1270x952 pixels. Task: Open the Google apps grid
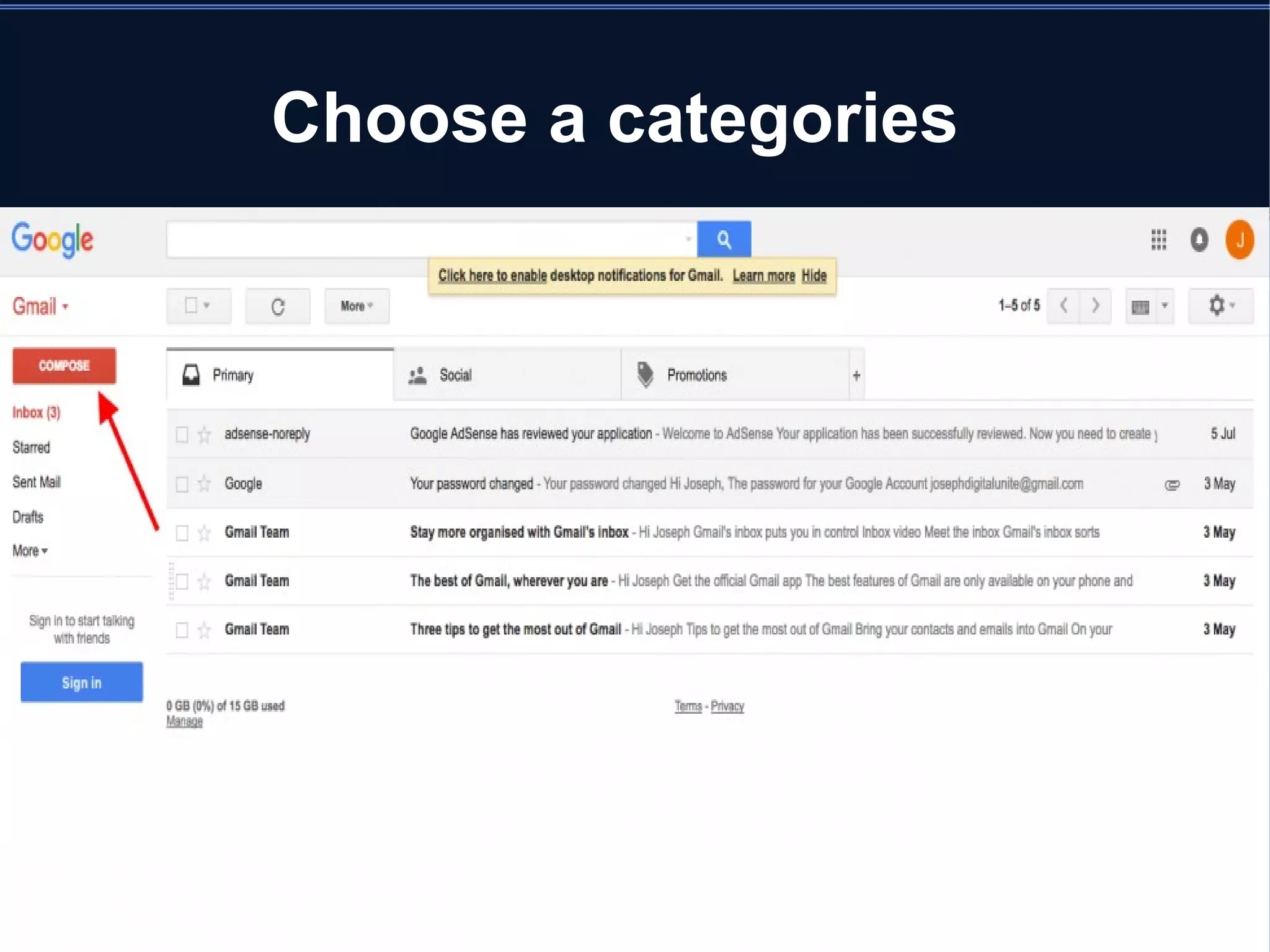[x=1158, y=239]
